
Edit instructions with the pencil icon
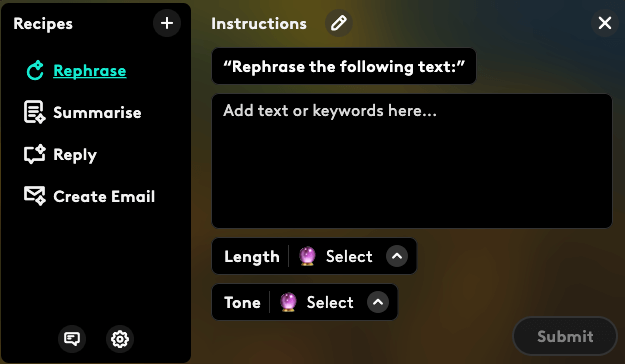[x=339, y=23]
